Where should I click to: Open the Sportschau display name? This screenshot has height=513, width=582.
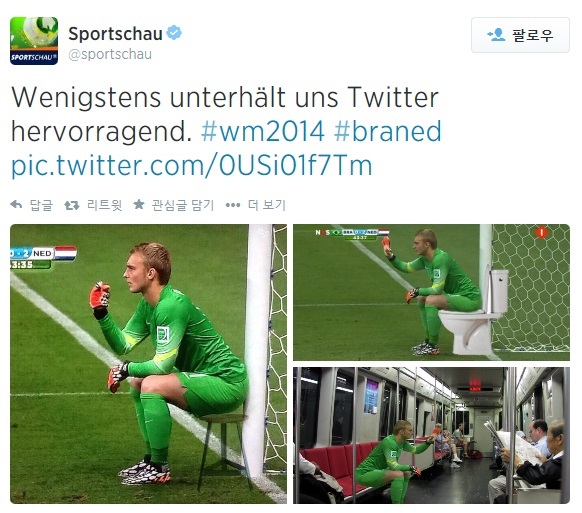pos(115,33)
